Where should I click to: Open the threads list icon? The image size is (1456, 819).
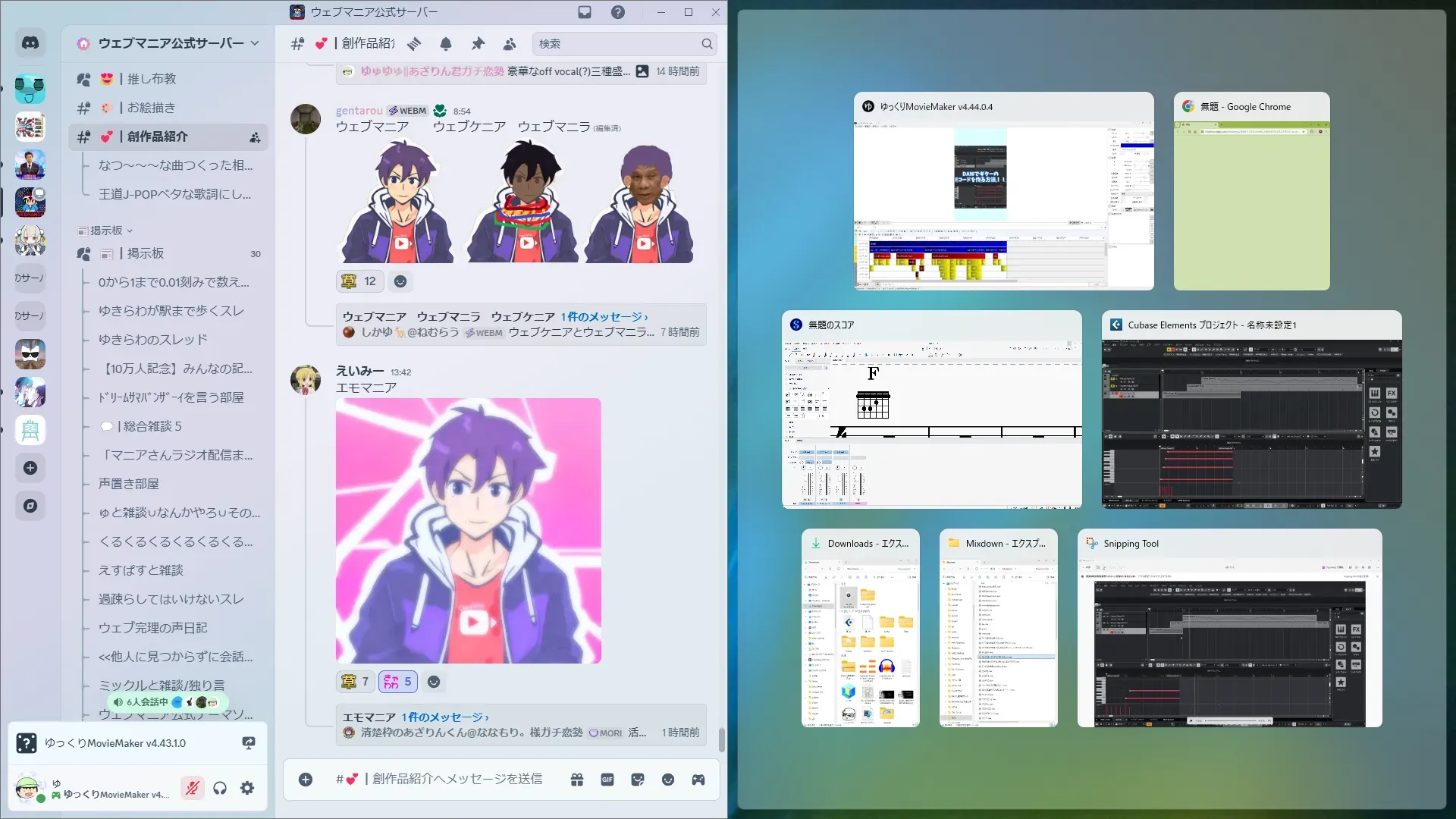414,44
